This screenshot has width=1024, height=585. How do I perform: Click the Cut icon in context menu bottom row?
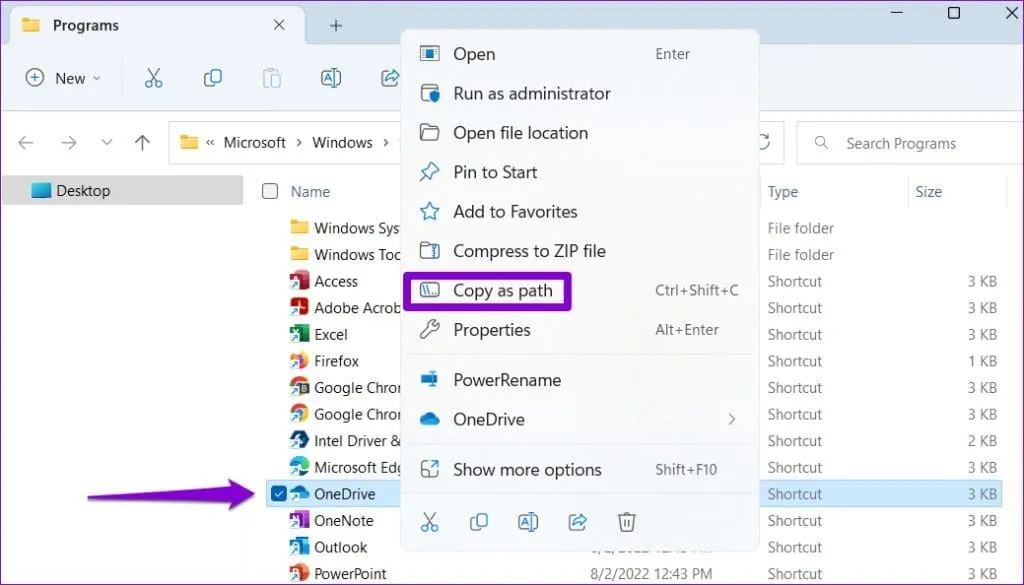[x=430, y=521]
